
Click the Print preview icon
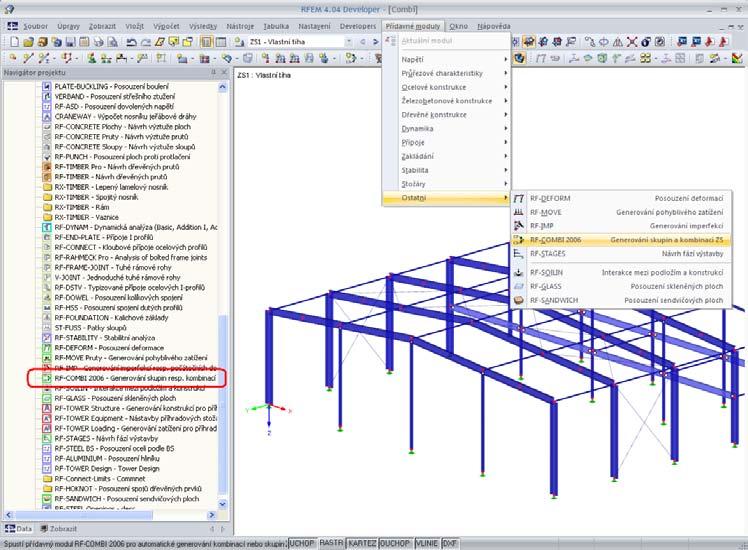coord(112,42)
